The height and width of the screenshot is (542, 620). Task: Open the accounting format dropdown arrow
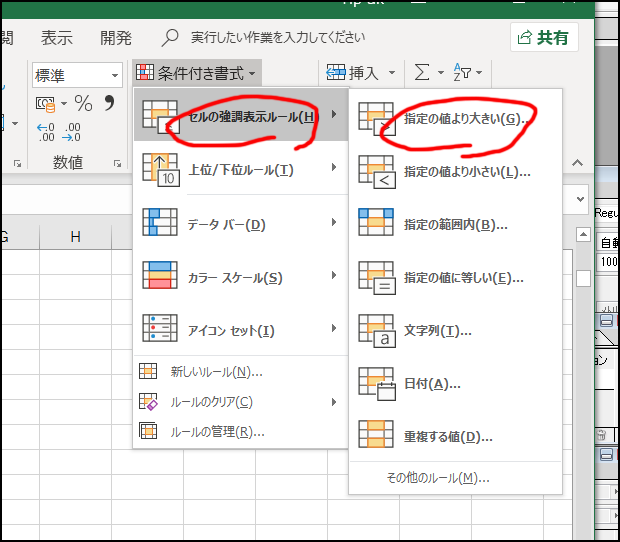(64, 104)
